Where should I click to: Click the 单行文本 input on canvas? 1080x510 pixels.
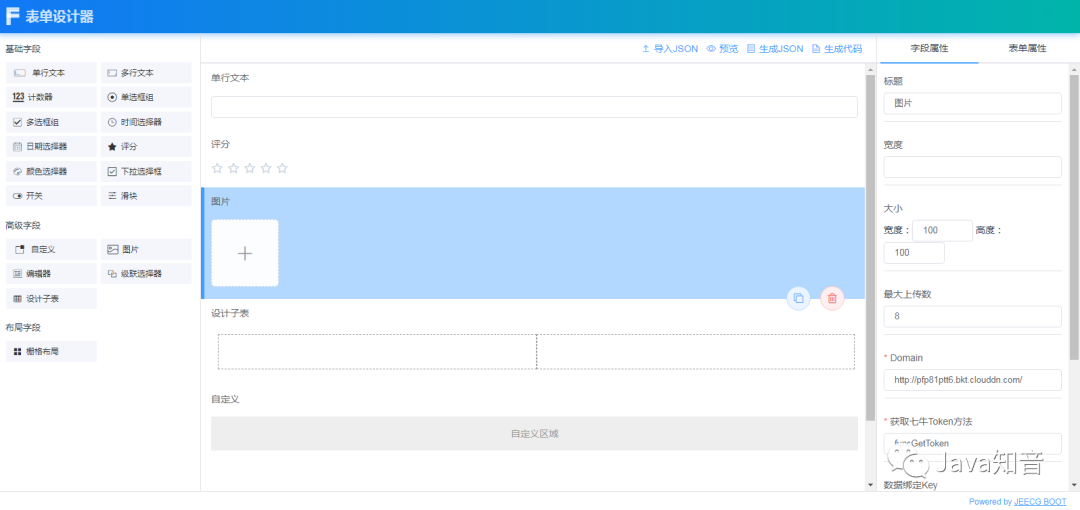click(x=534, y=107)
